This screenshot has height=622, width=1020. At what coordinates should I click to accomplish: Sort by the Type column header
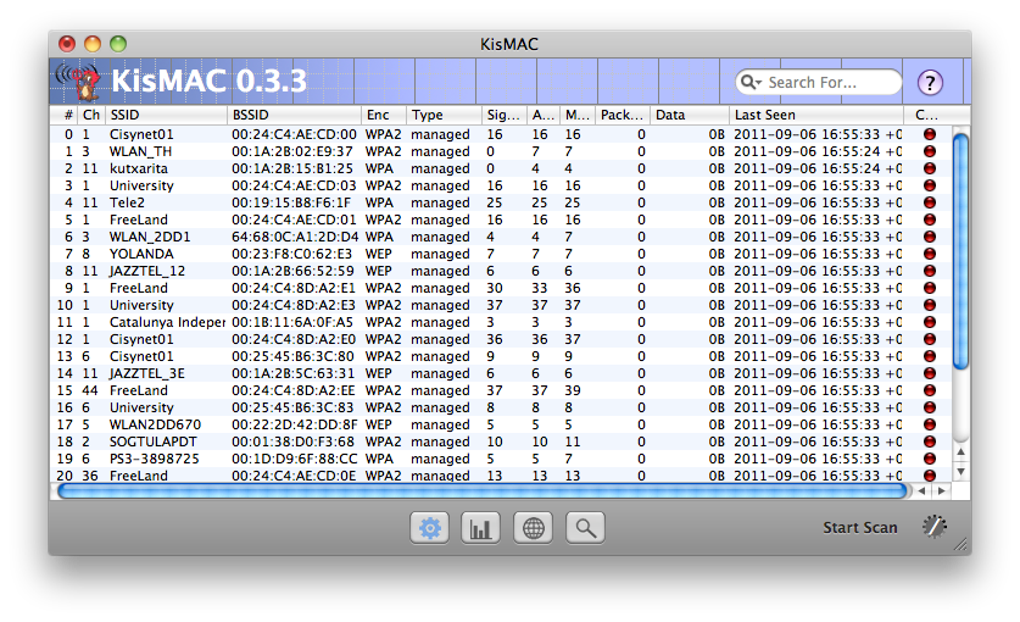444,115
